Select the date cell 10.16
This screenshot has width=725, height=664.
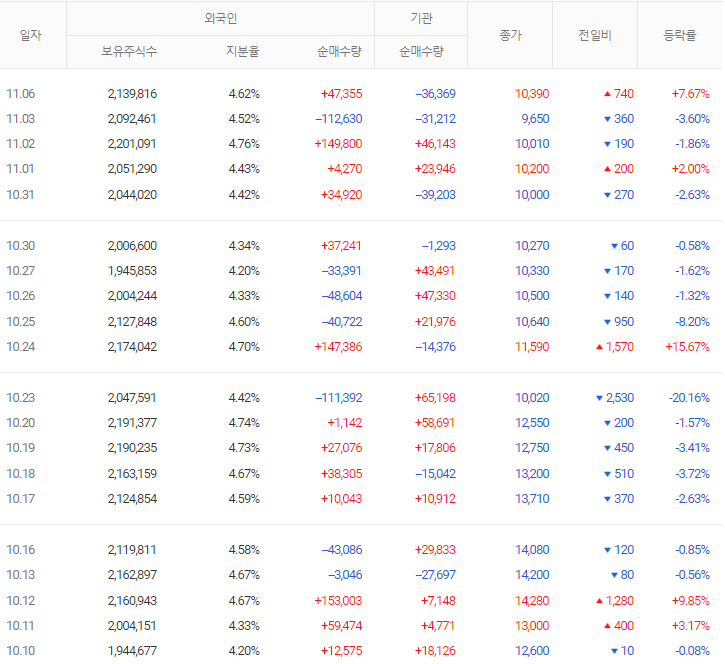click(x=21, y=549)
